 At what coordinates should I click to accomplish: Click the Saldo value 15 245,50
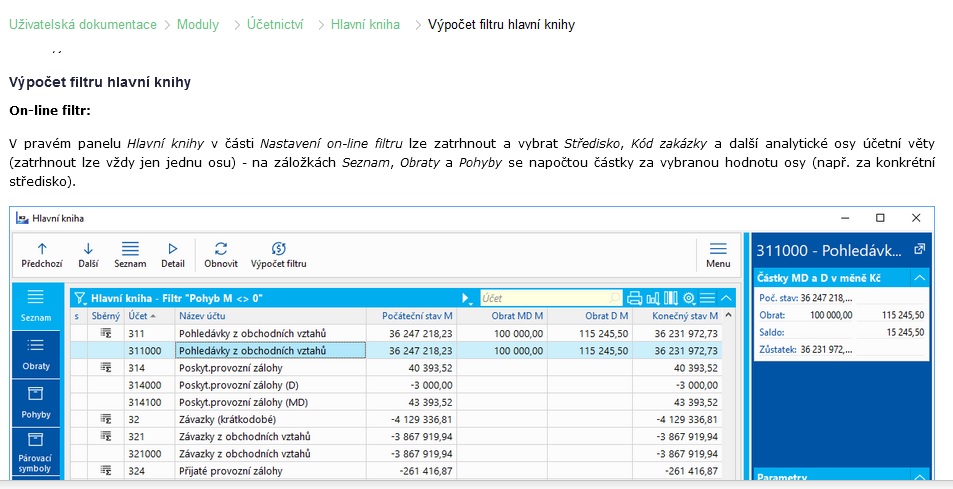coord(905,332)
